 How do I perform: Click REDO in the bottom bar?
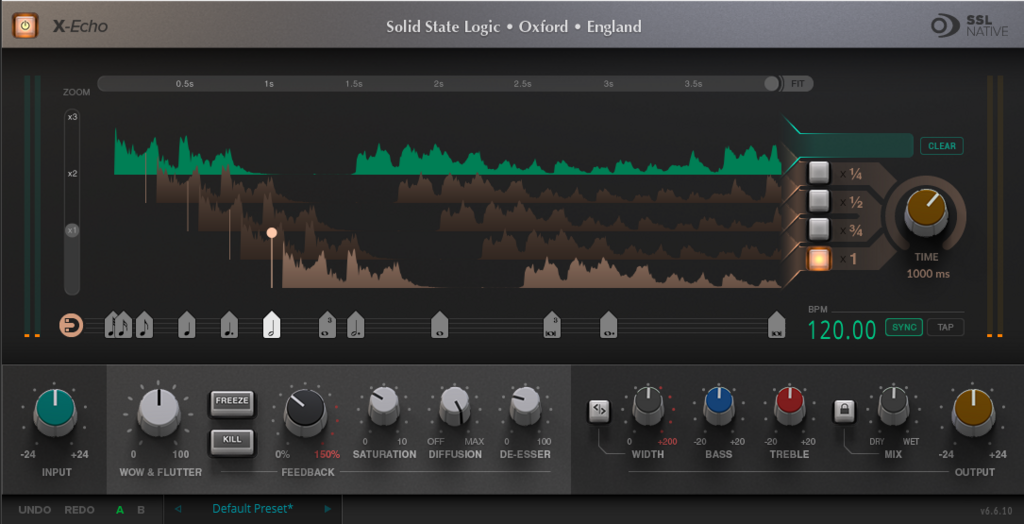click(80, 510)
